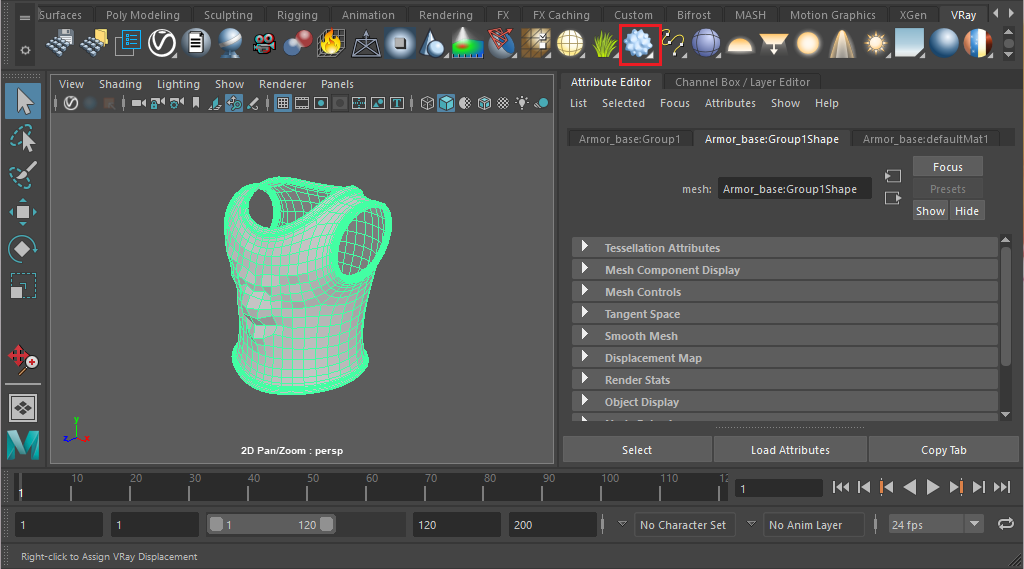Toggle the loop playback button
The height and width of the screenshot is (569, 1024).
[x=1006, y=524]
